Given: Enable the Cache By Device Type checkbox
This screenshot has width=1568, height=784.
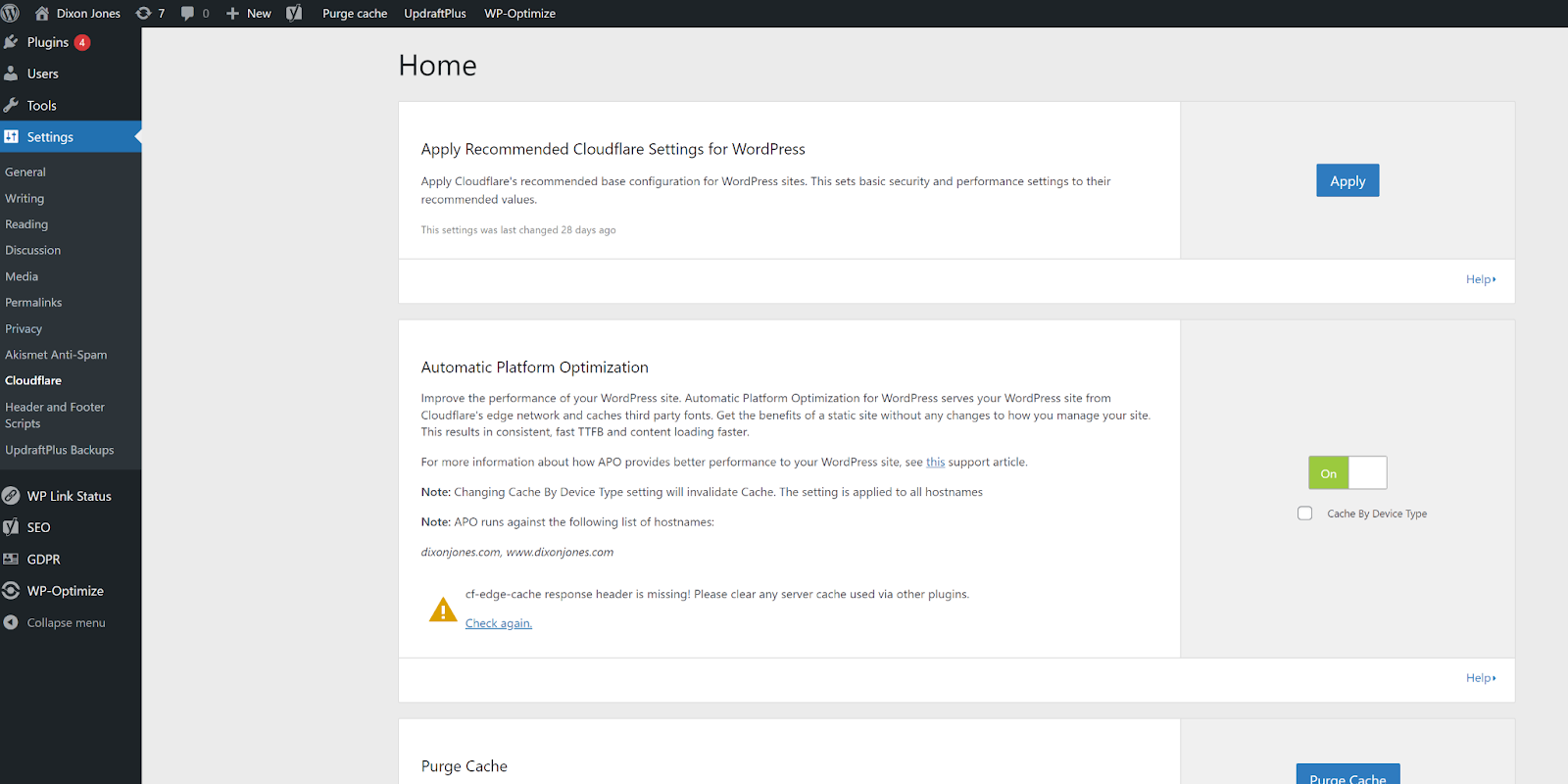Looking at the screenshot, I should 1304,514.
